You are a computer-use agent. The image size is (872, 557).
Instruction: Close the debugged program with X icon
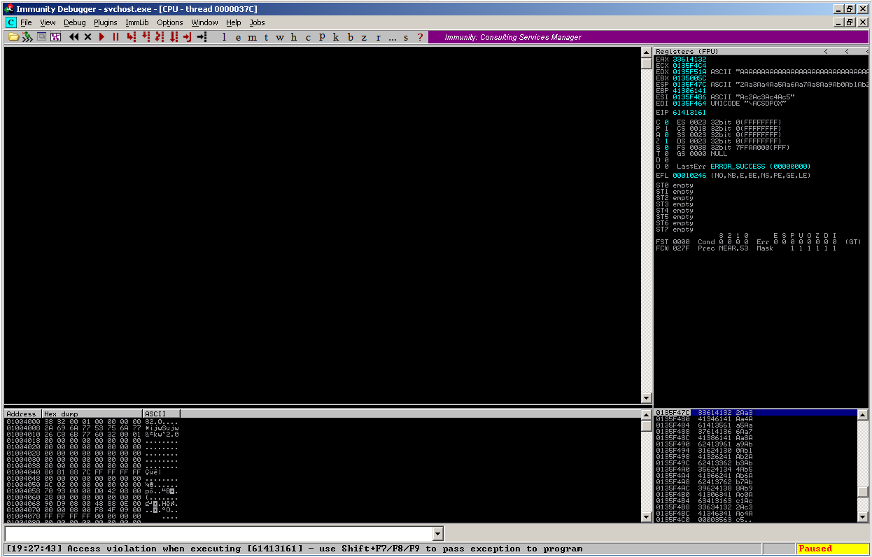coord(88,37)
